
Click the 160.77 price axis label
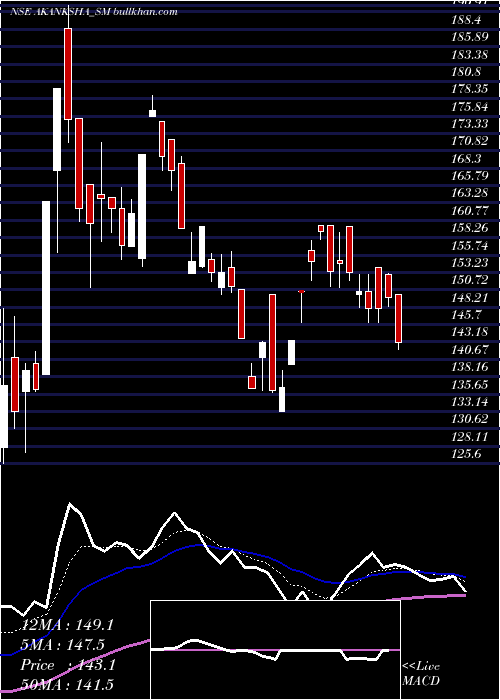(469, 212)
